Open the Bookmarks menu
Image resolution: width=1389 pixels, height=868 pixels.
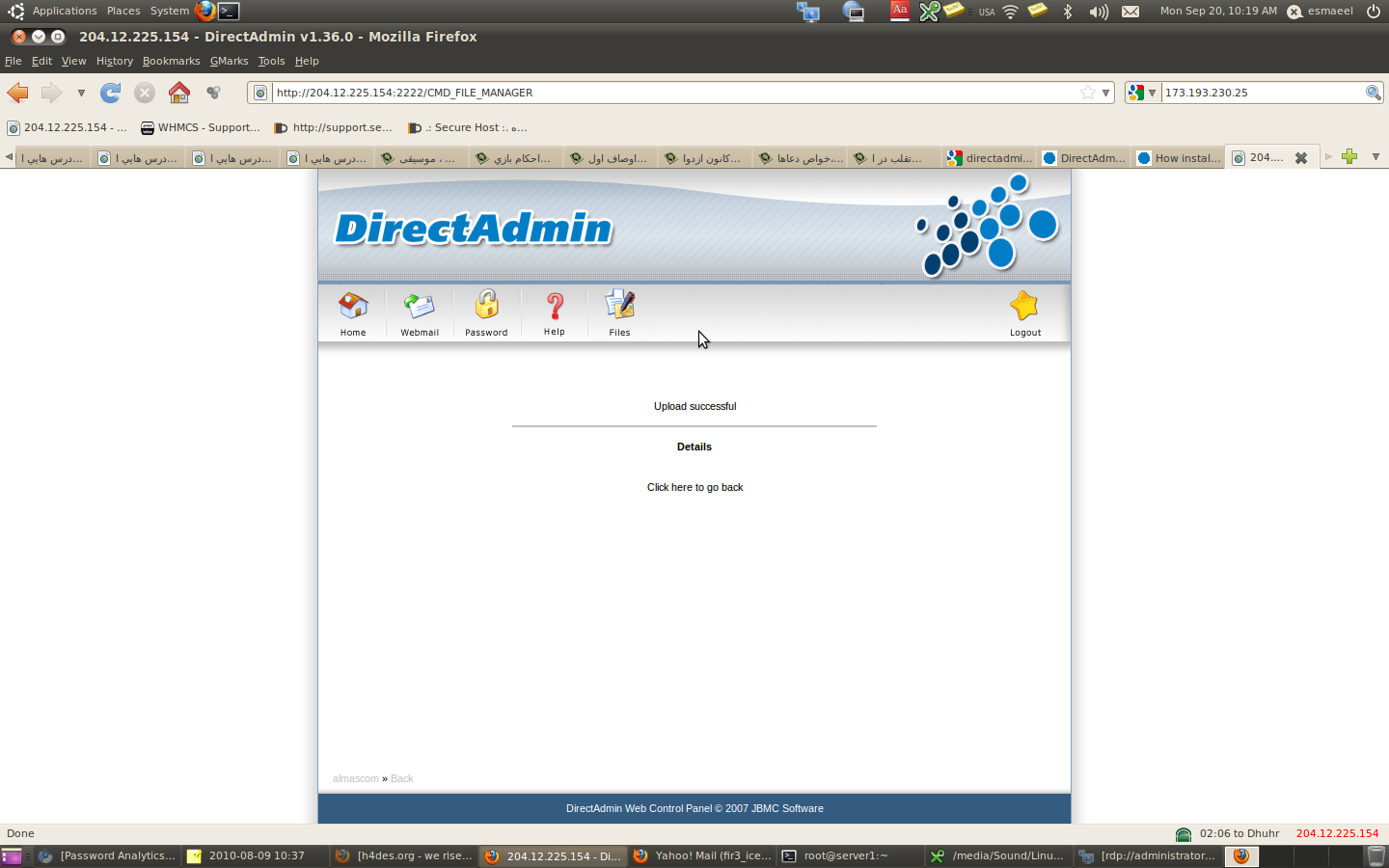172,61
